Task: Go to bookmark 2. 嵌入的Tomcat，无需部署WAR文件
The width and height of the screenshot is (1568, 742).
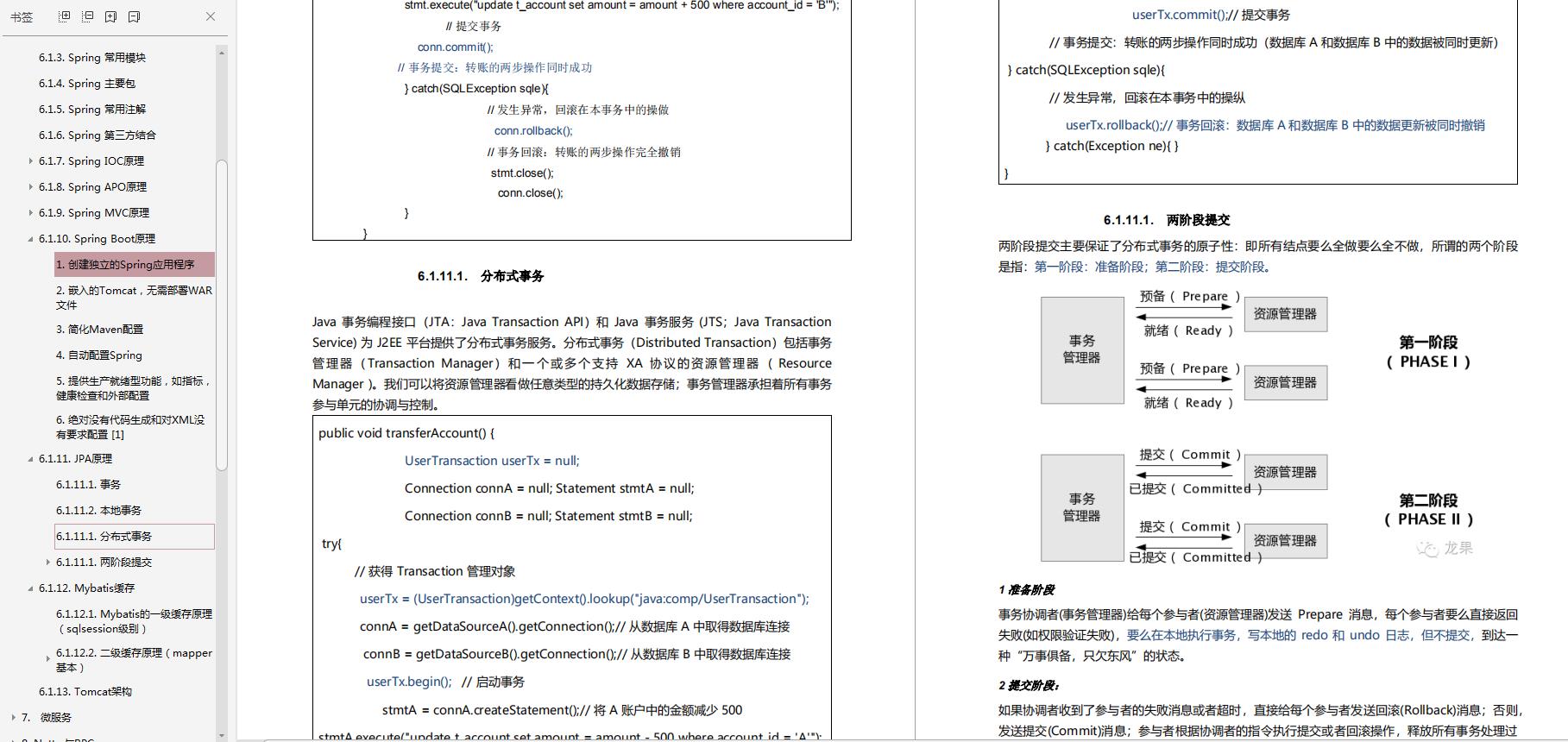Action: tap(134, 298)
